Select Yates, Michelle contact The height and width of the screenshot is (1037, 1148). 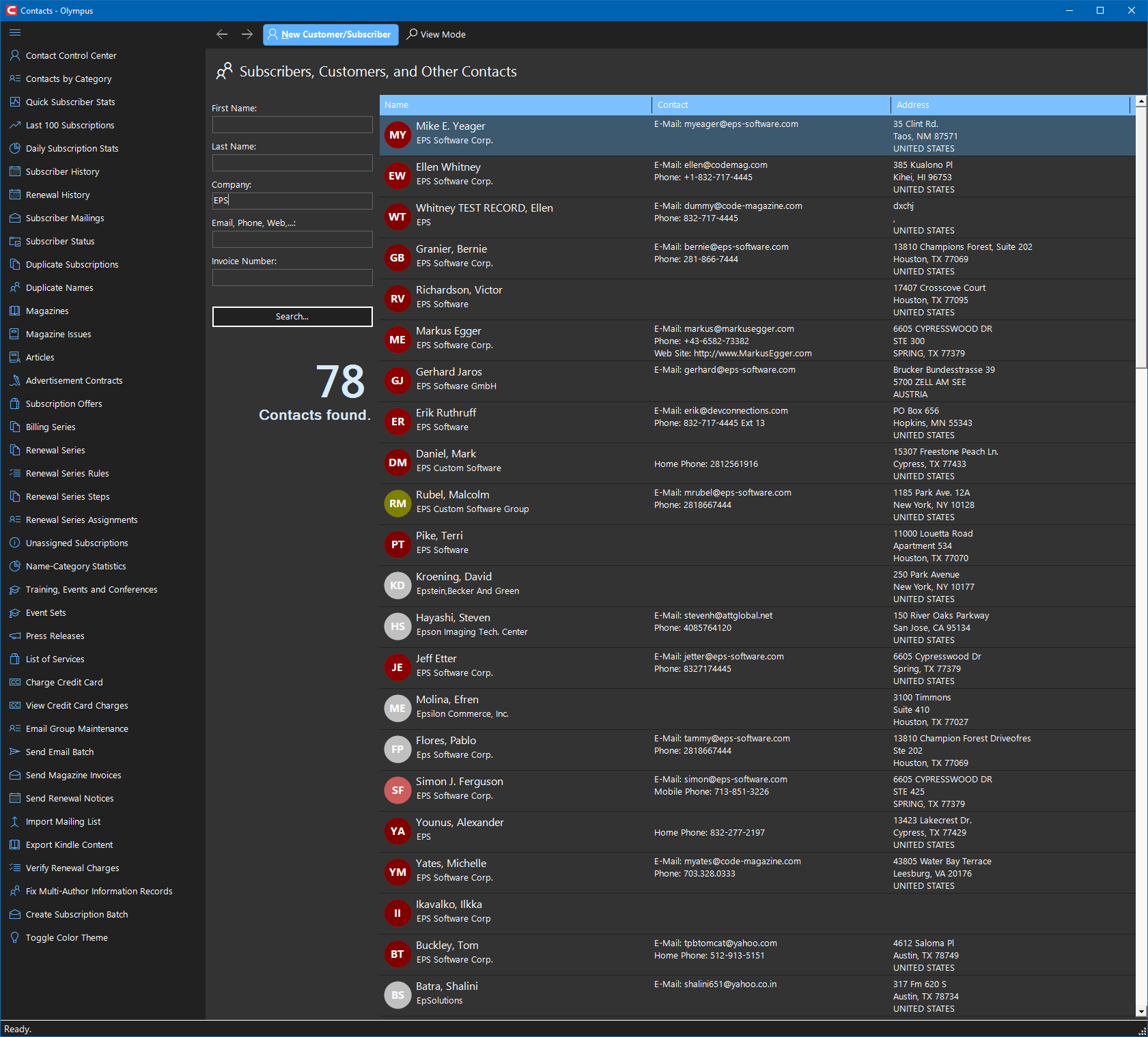757,873
